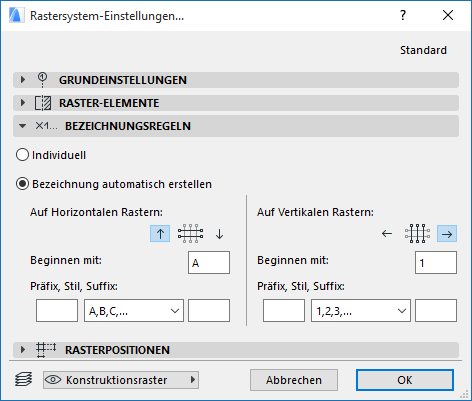This screenshot has height=401, width=472.
Task: Open help with the question mark button
Action: (x=403, y=15)
